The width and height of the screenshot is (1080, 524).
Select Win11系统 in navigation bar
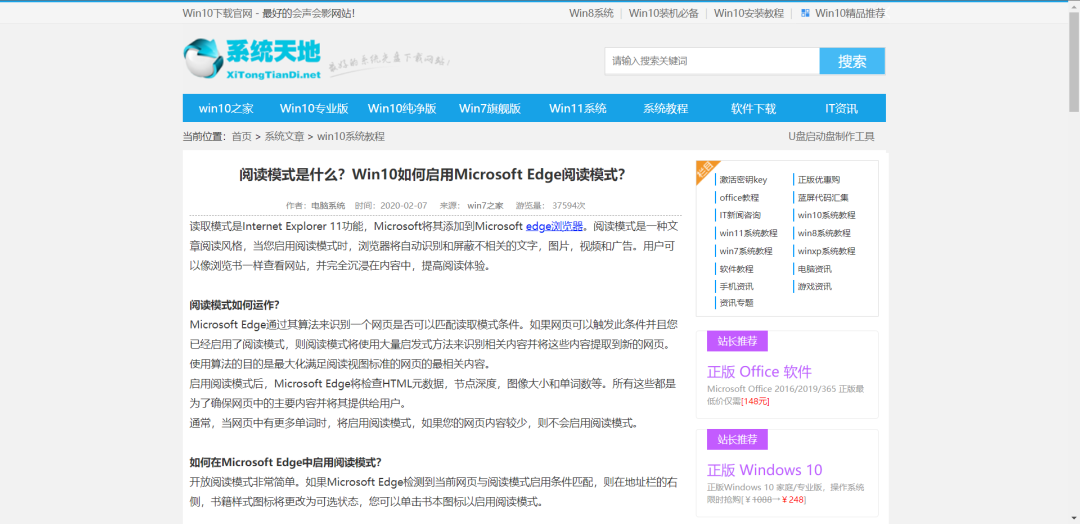point(578,108)
